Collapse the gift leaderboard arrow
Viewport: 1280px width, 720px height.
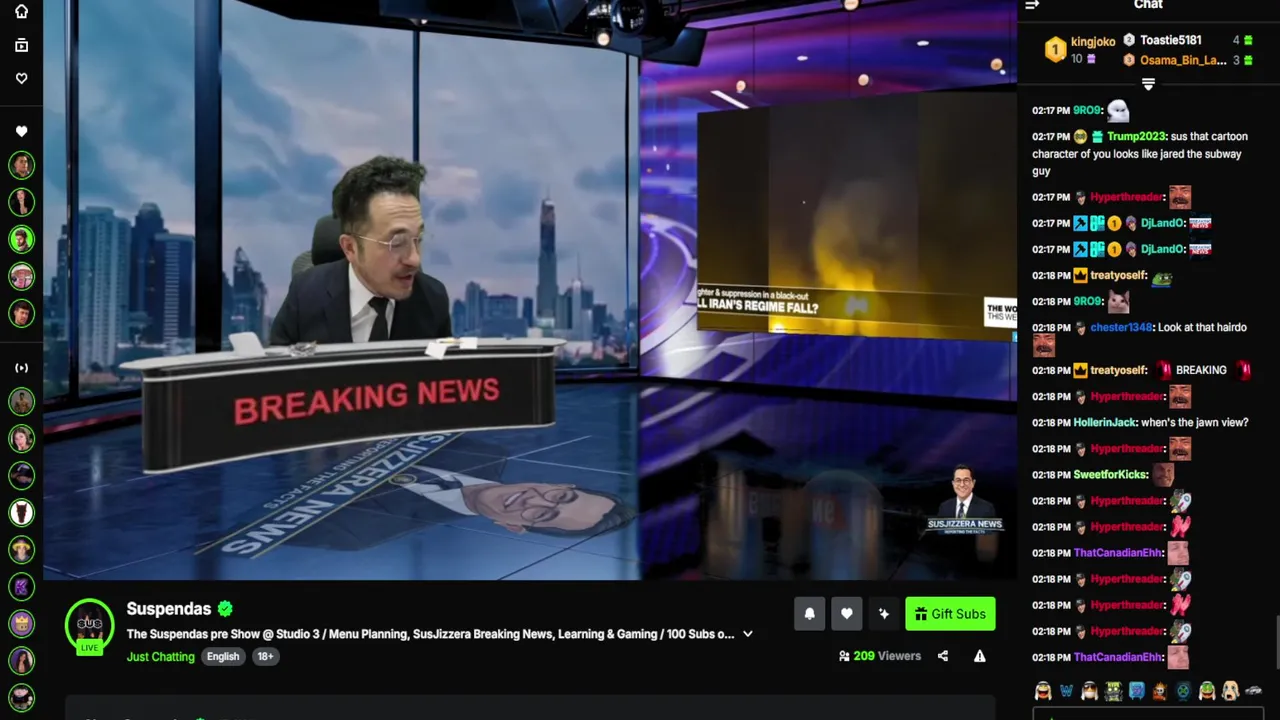click(1148, 84)
